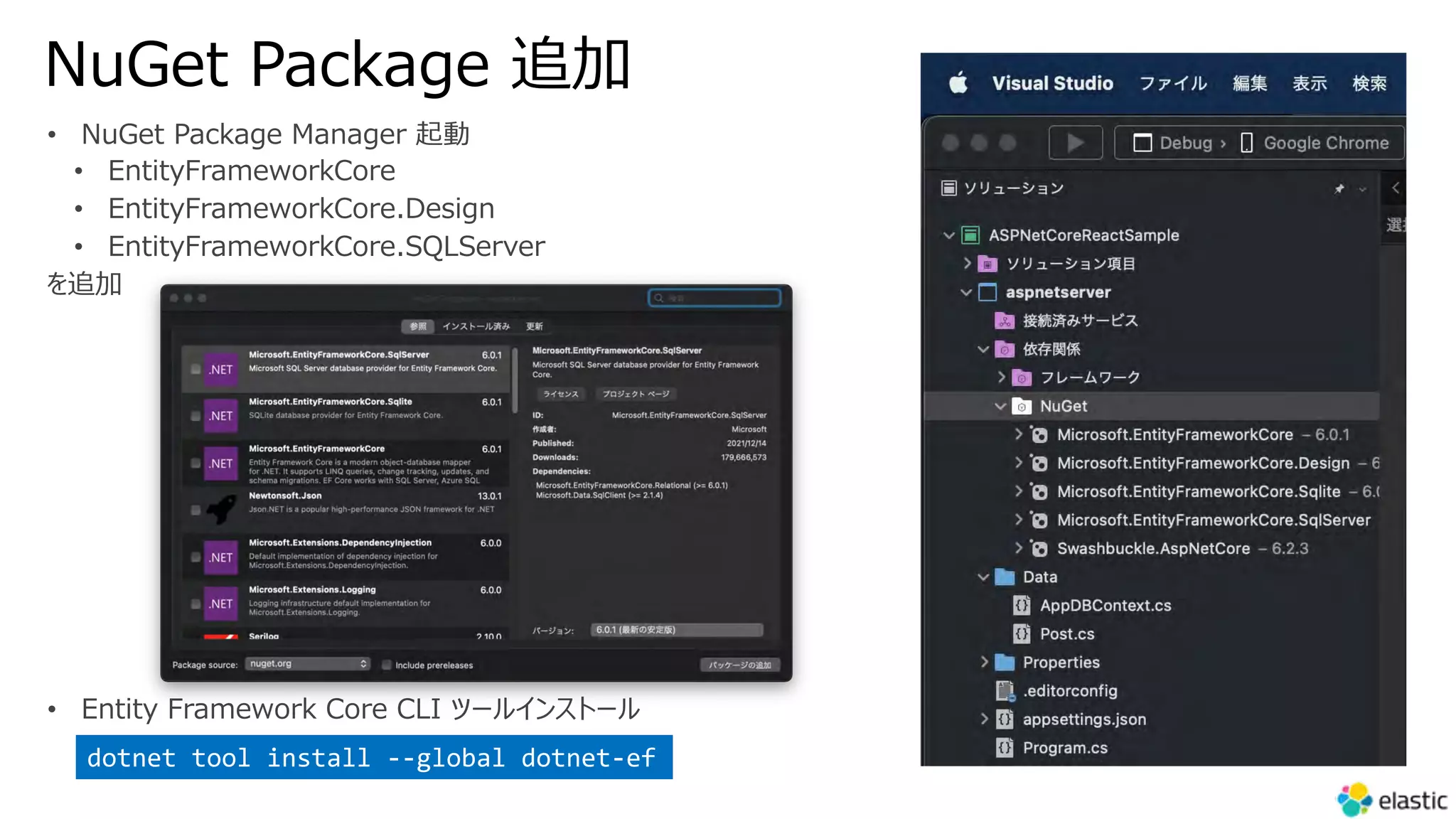Expand Microsoft.EntityFrameworkCore.Design package node

pos(1018,462)
